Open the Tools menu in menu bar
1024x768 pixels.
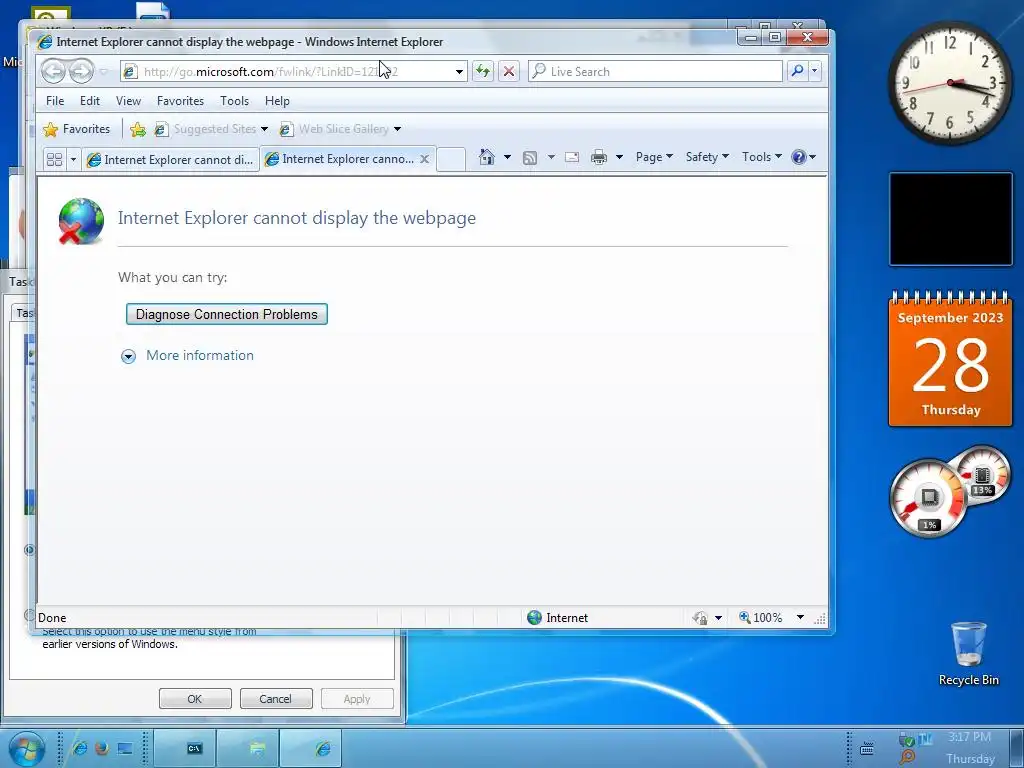tap(234, 101)
